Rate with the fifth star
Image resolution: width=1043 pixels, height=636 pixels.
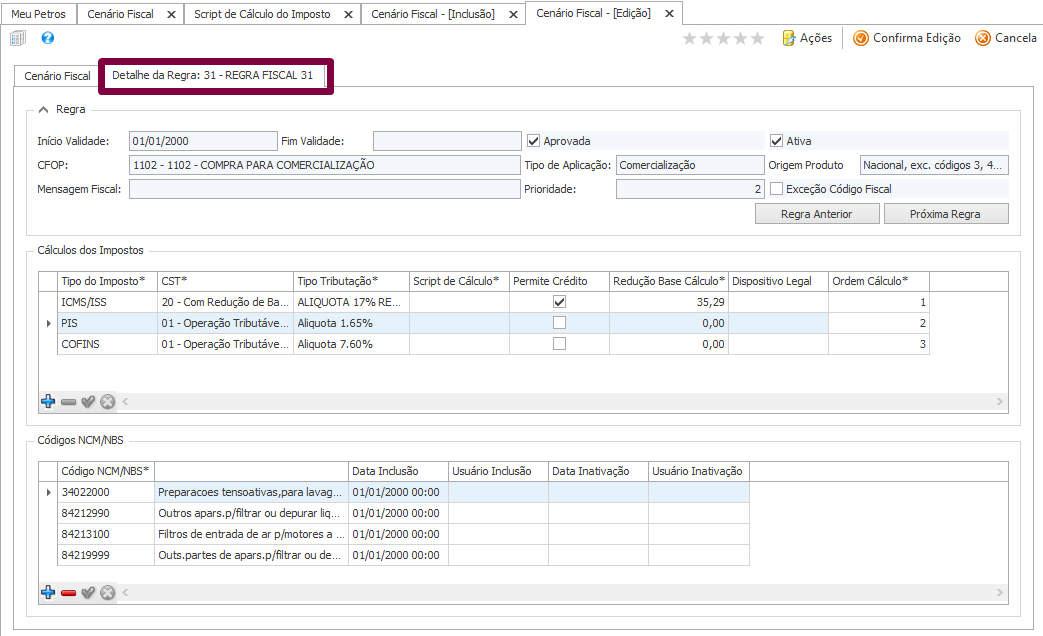click(758, 39)
